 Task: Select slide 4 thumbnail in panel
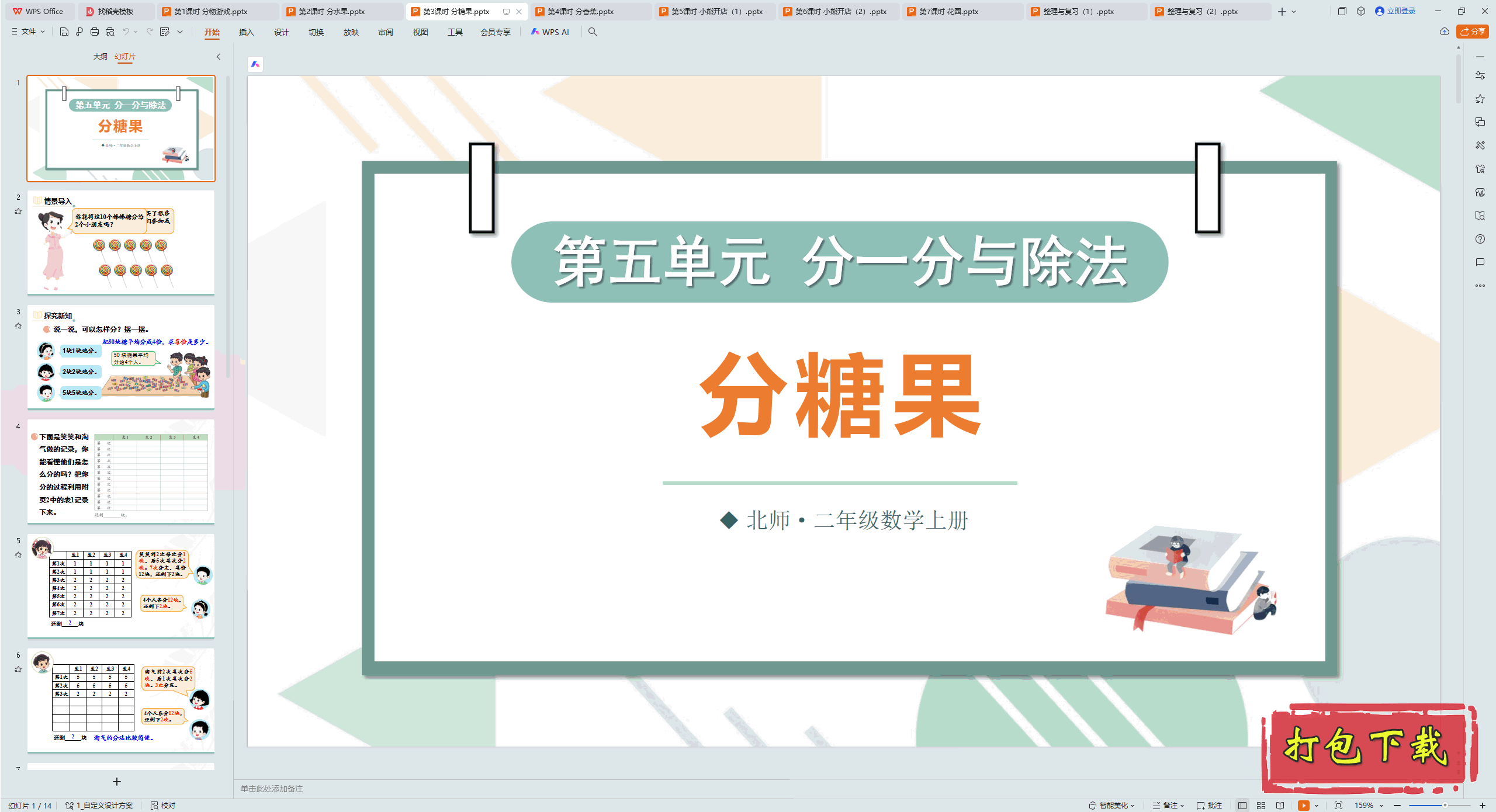click(x=121, y=471)
